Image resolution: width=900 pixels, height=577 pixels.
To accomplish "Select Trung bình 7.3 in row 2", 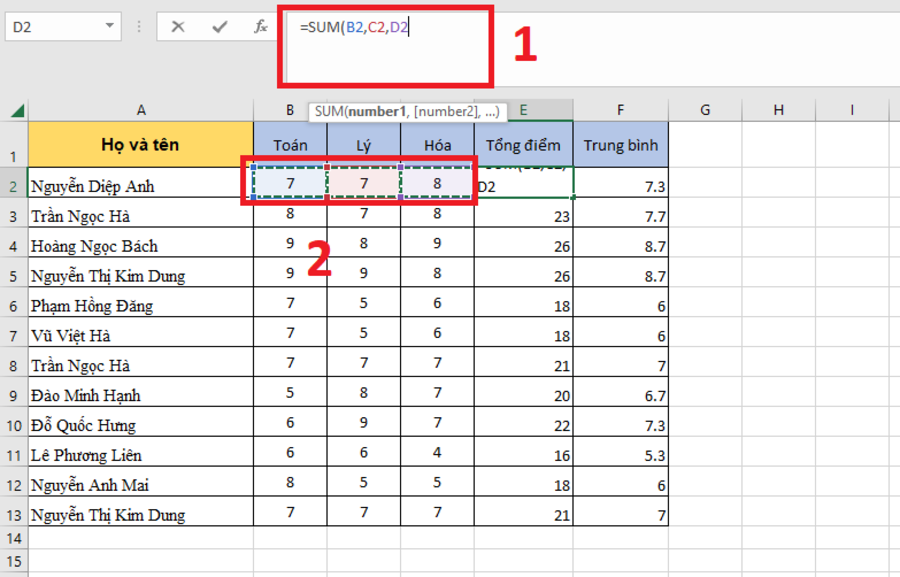I will [620, 183].
